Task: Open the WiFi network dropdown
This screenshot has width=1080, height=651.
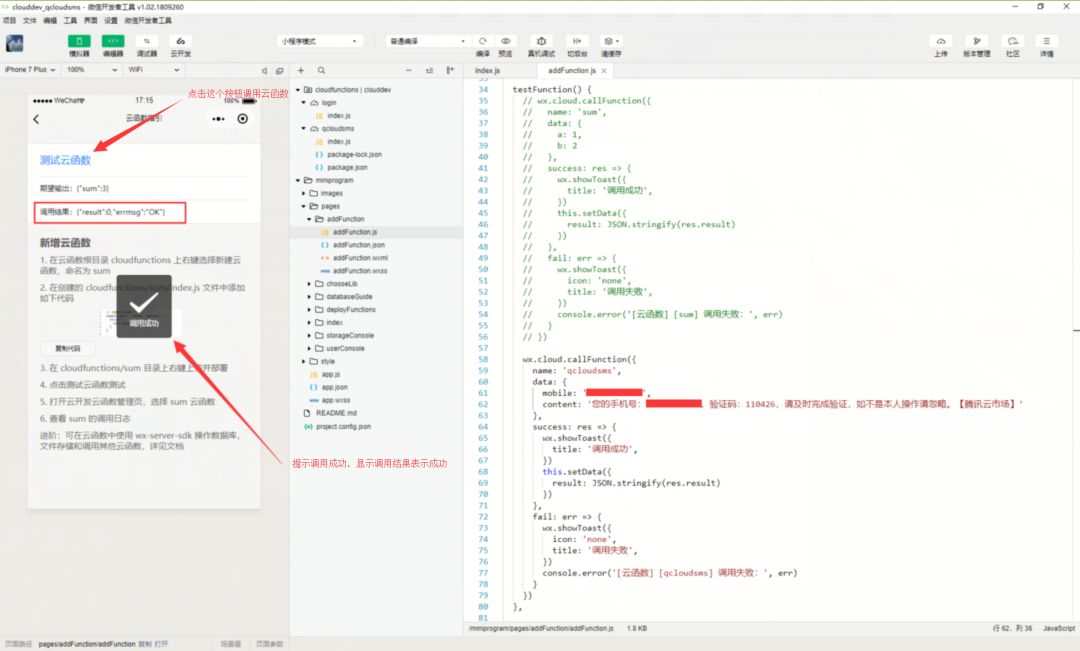Action: coord(153,70)
